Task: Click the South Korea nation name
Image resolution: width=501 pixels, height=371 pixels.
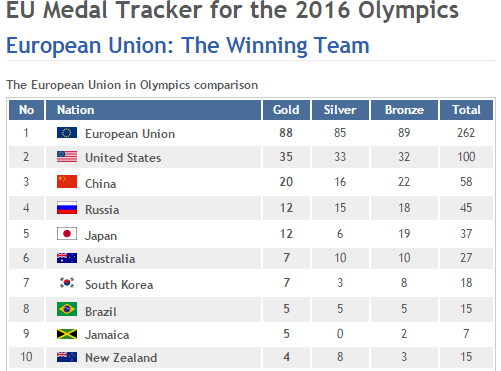Action: coord(119,285)
